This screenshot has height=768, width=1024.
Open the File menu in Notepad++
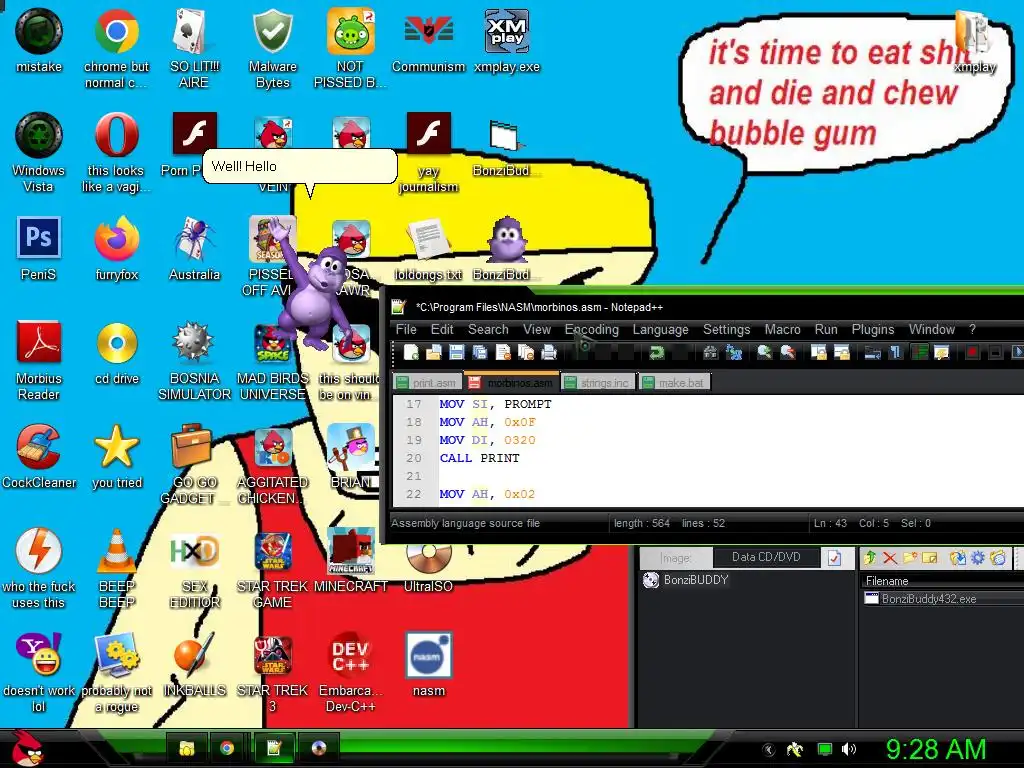coord(406,329)
